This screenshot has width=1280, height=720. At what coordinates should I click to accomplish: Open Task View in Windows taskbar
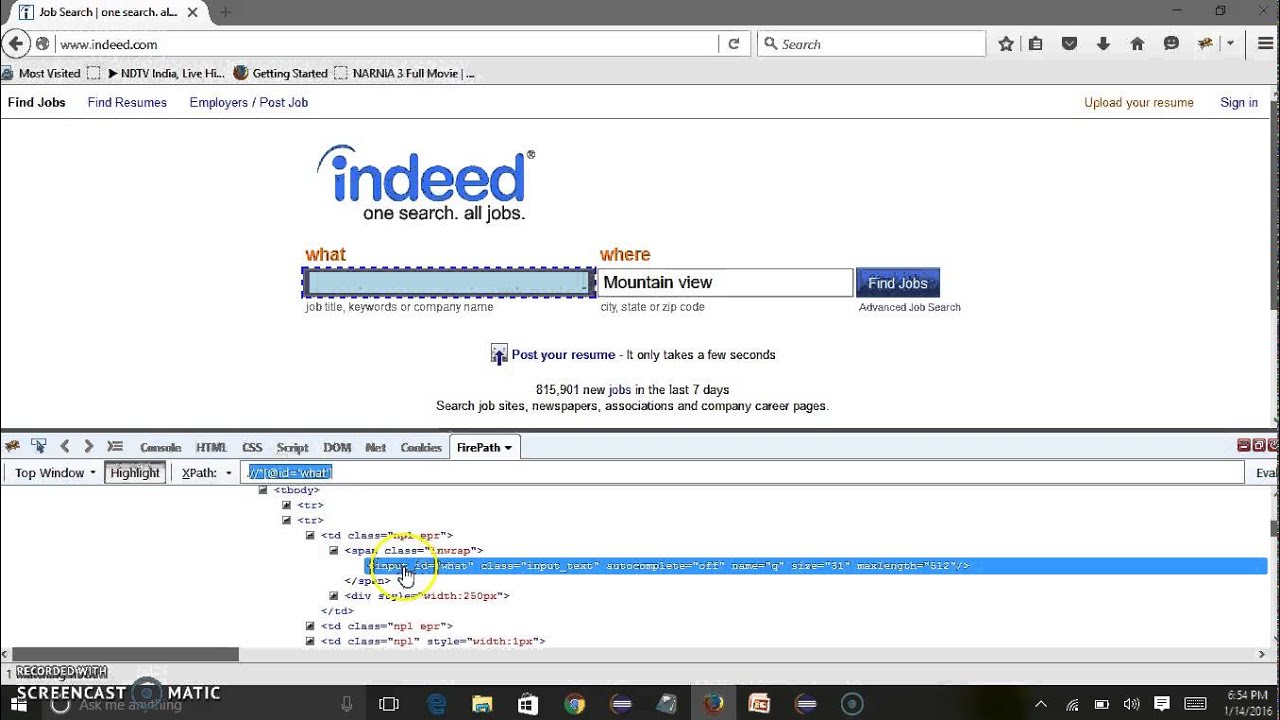click(x=389, y=704)
